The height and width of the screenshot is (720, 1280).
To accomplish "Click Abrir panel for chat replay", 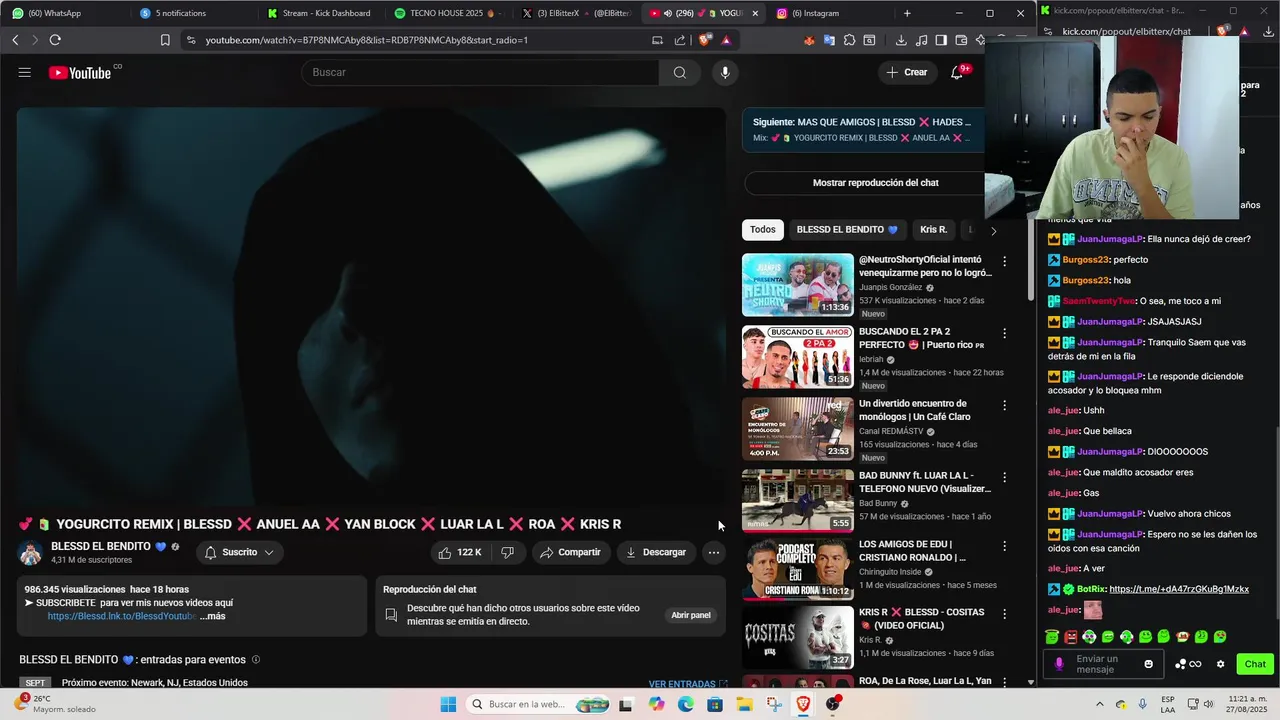I will point(691,615).
